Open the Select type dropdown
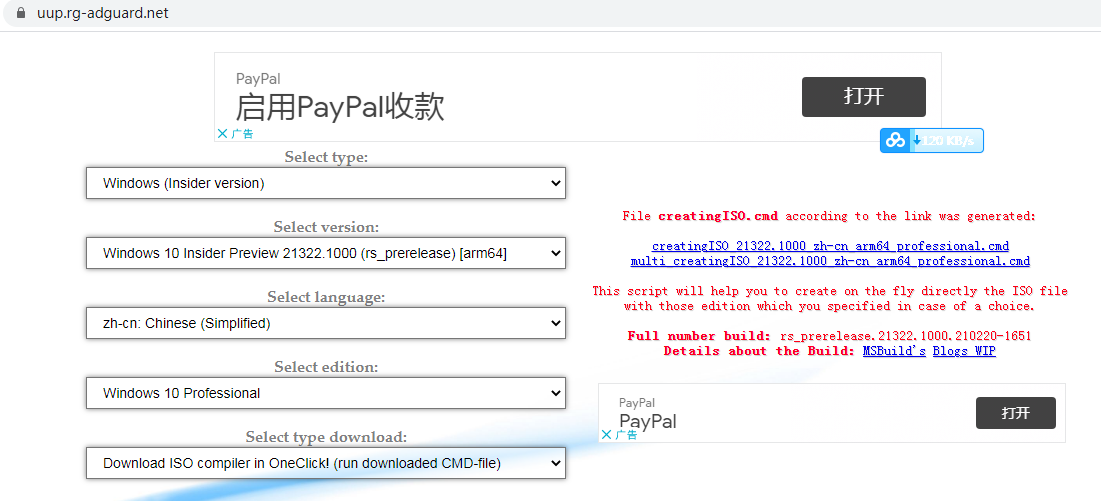 [326, 183]
